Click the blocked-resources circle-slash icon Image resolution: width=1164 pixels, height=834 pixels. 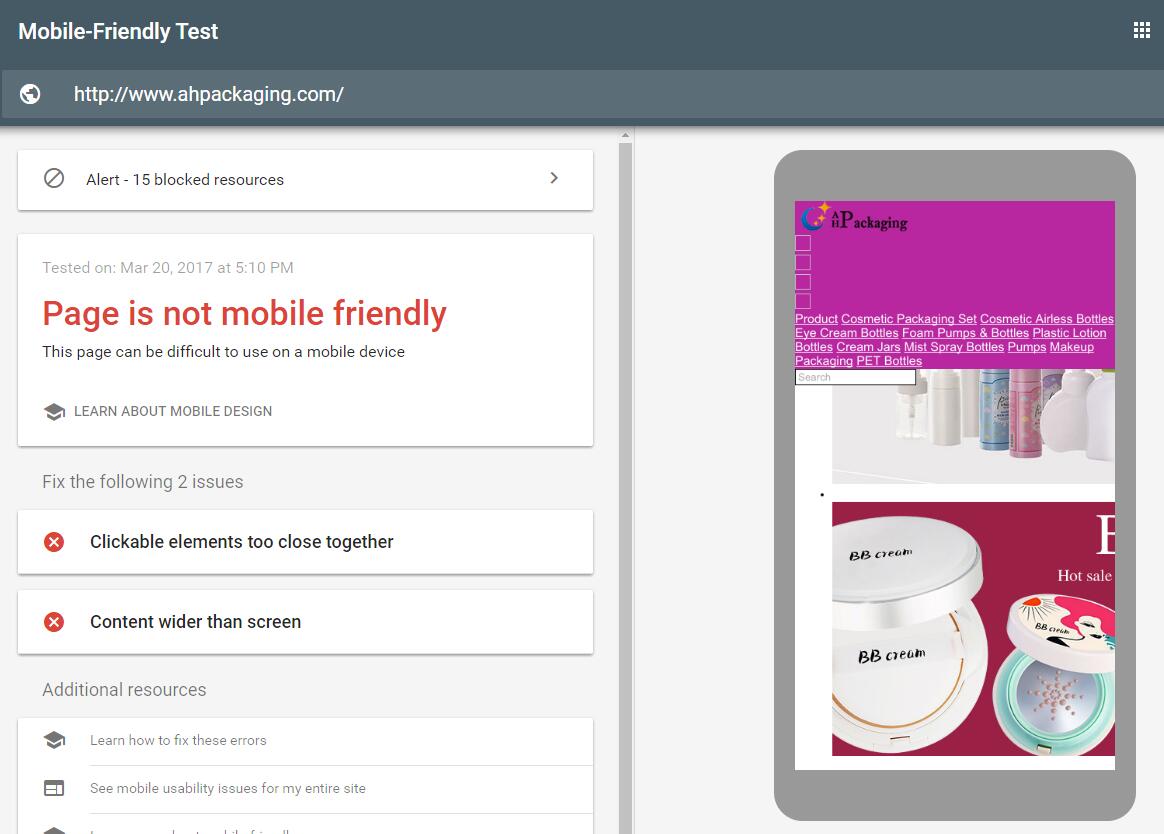(54, 178)
